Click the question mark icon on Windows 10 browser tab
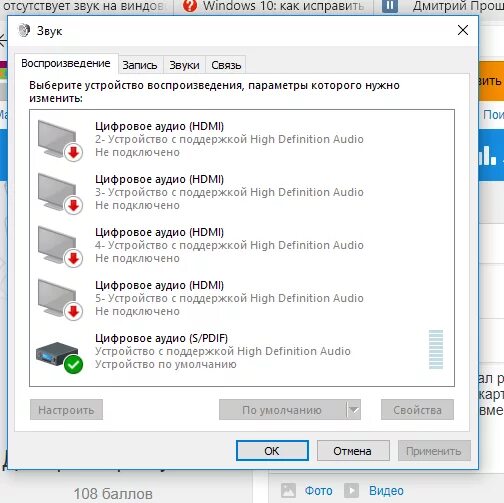This screenshot has height=503, width=504. [190, 6]
